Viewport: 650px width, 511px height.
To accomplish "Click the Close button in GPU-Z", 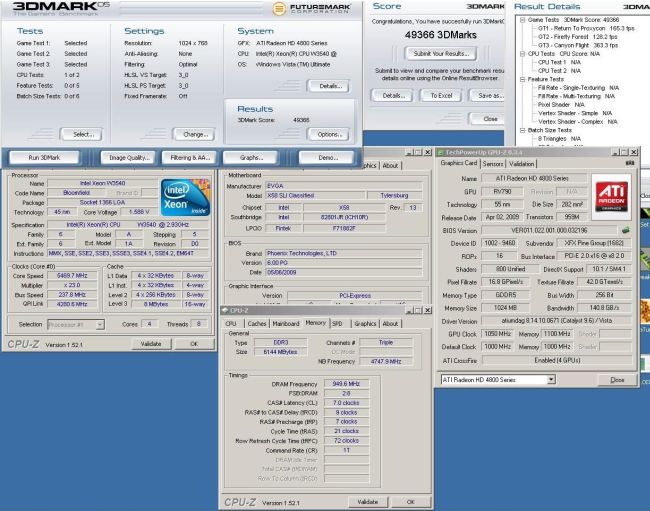I will (x=617, y=380).
